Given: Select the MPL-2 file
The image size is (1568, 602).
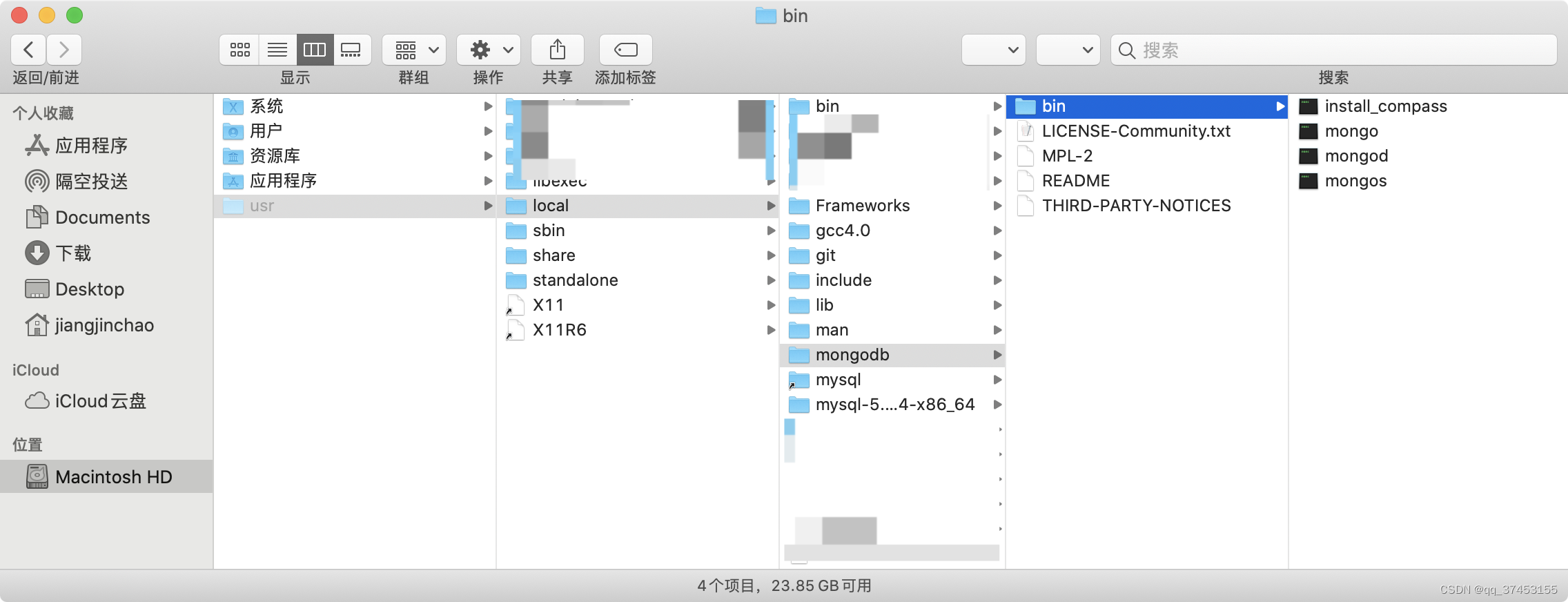Looking at the screenshot, I should tap(1147, 156).
